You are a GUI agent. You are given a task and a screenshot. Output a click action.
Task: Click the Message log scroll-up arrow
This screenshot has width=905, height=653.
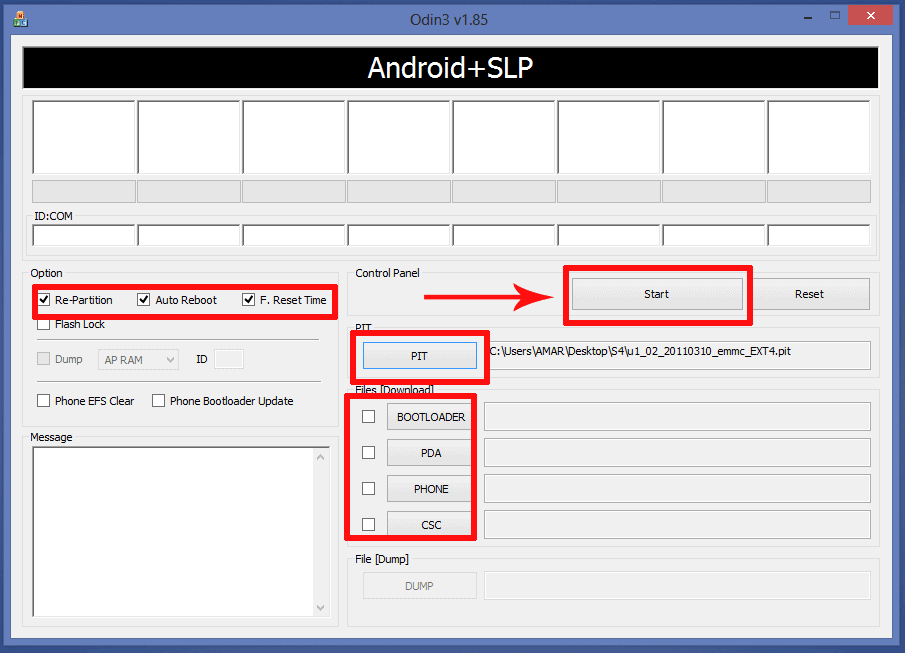tap(321, 457)
